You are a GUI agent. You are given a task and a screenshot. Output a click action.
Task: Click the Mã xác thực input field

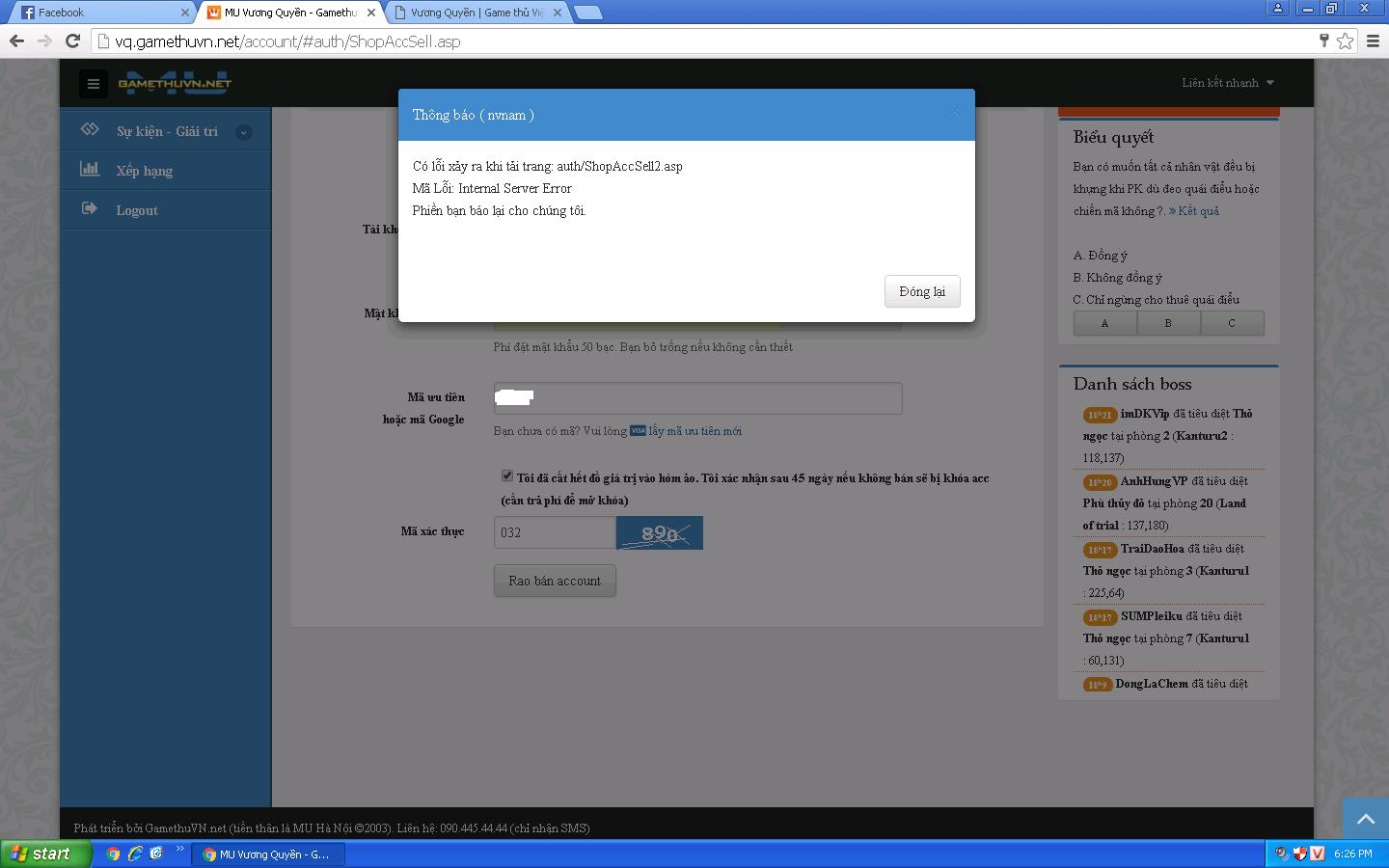pyautogui.click(x=555, y=532)
